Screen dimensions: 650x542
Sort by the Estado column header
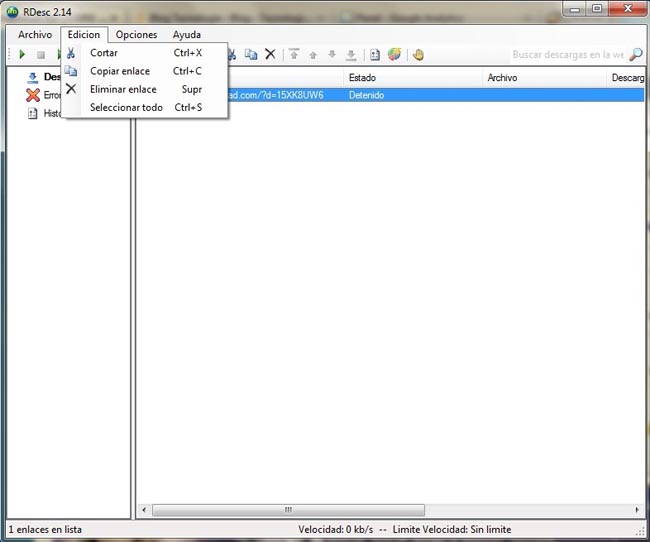click(x=410, y=77)
